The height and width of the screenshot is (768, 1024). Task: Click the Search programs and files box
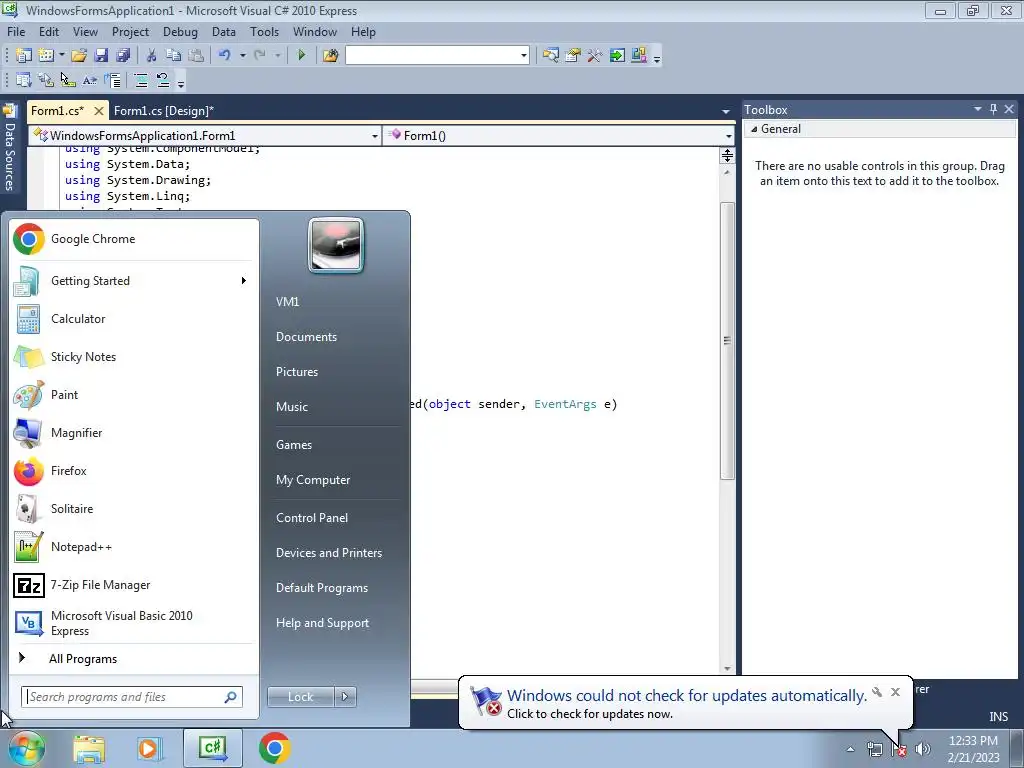click(x=131, y=697)
